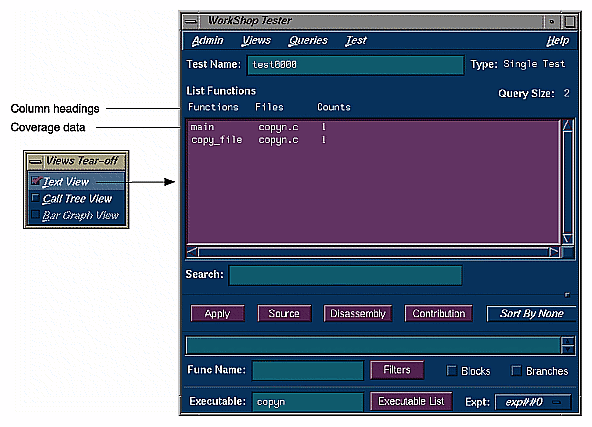Toggle Bar Graph View in Views Tear-off
Viewport: 592px width, 427px height.
point(77,215)
